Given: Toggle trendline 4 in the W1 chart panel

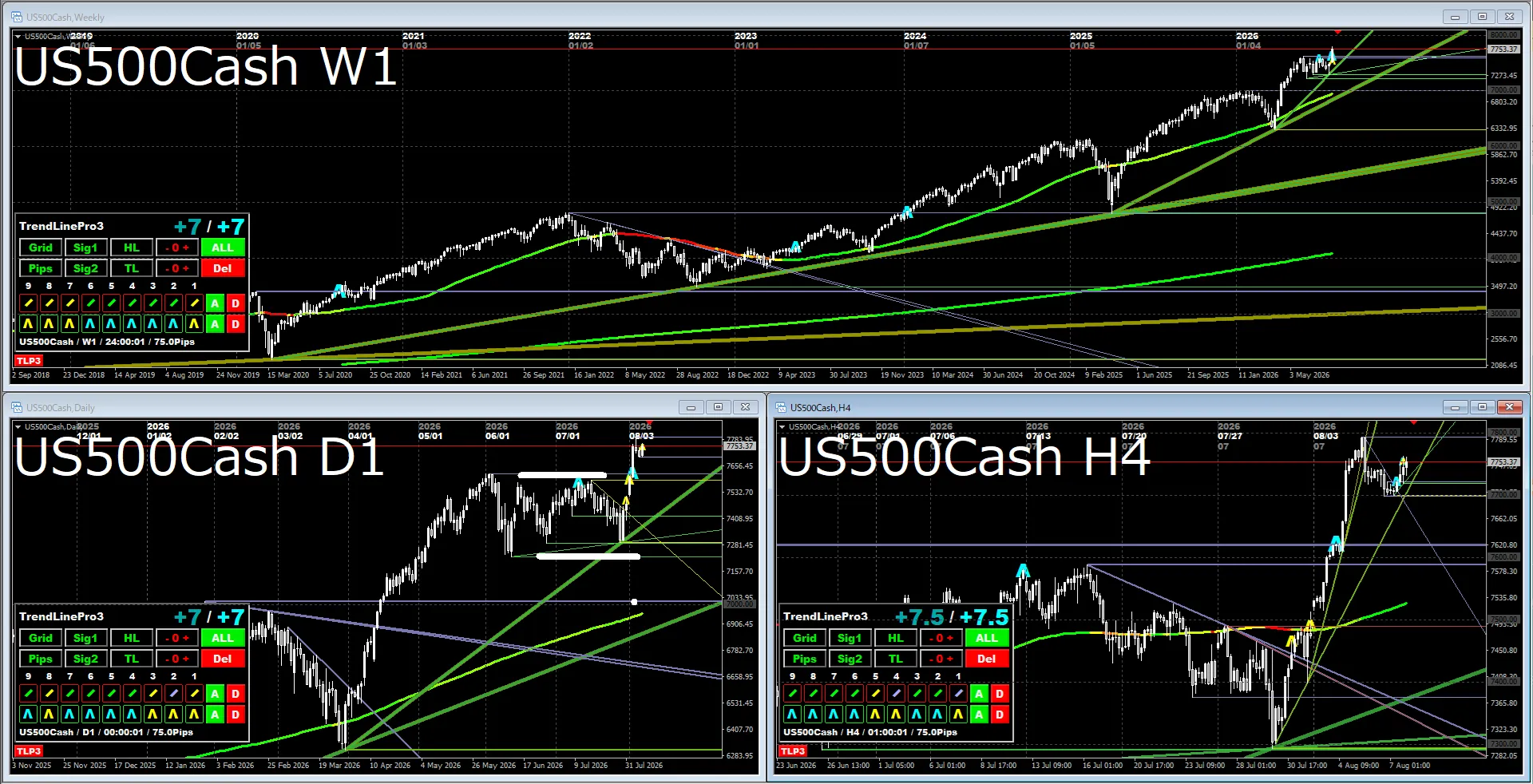Looking at the screenshot, I should click(x=132, y=303).
